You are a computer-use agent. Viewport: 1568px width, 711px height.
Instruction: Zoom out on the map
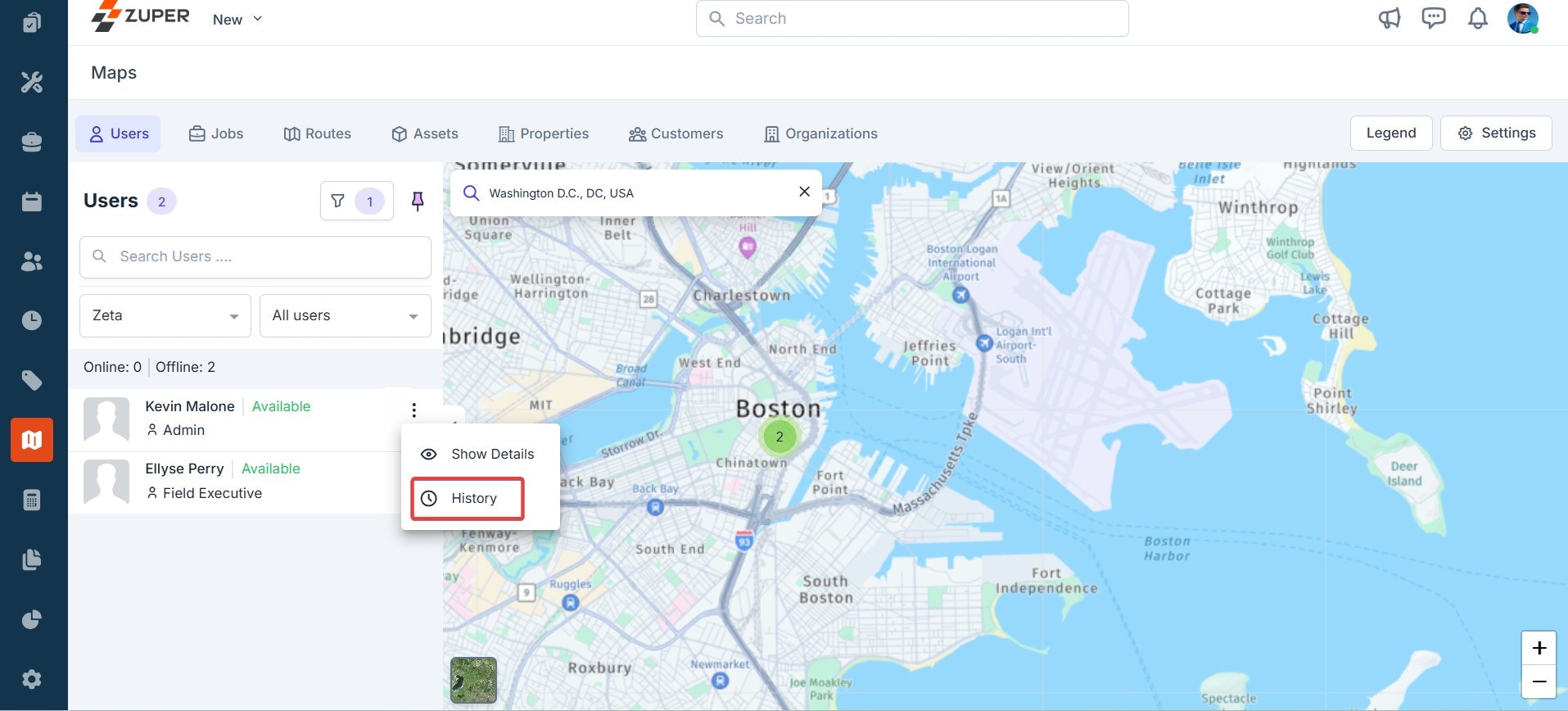pos(1539,682)
